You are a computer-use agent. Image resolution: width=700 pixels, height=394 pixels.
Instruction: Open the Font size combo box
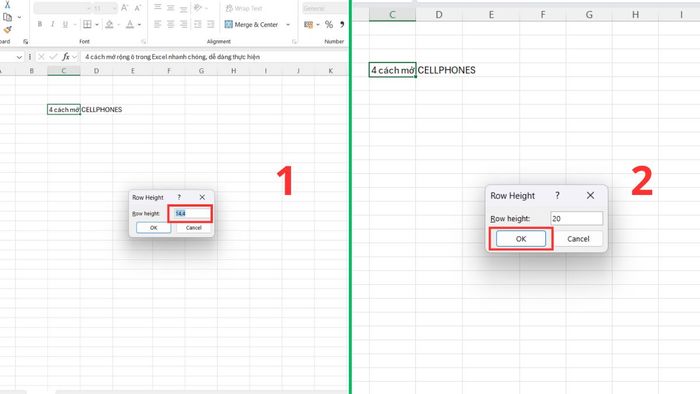tap(105, 8)
